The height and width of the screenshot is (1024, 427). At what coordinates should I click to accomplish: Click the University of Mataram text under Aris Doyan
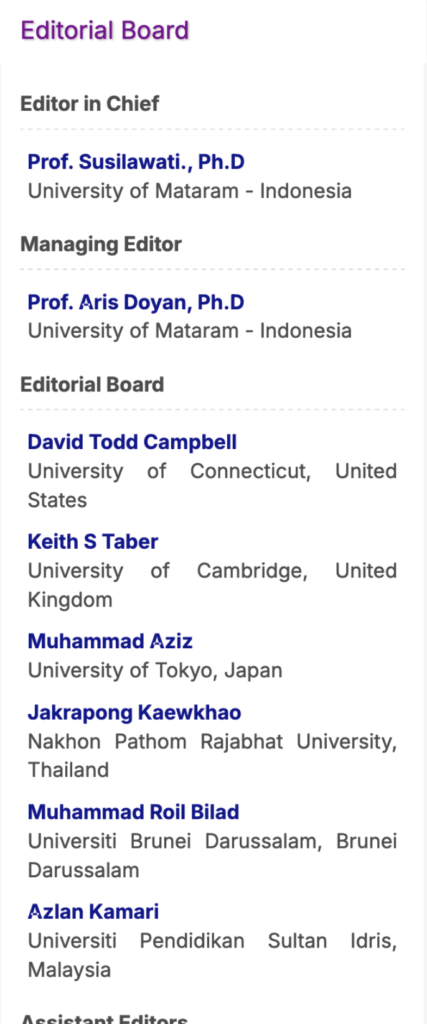[189, 331]
